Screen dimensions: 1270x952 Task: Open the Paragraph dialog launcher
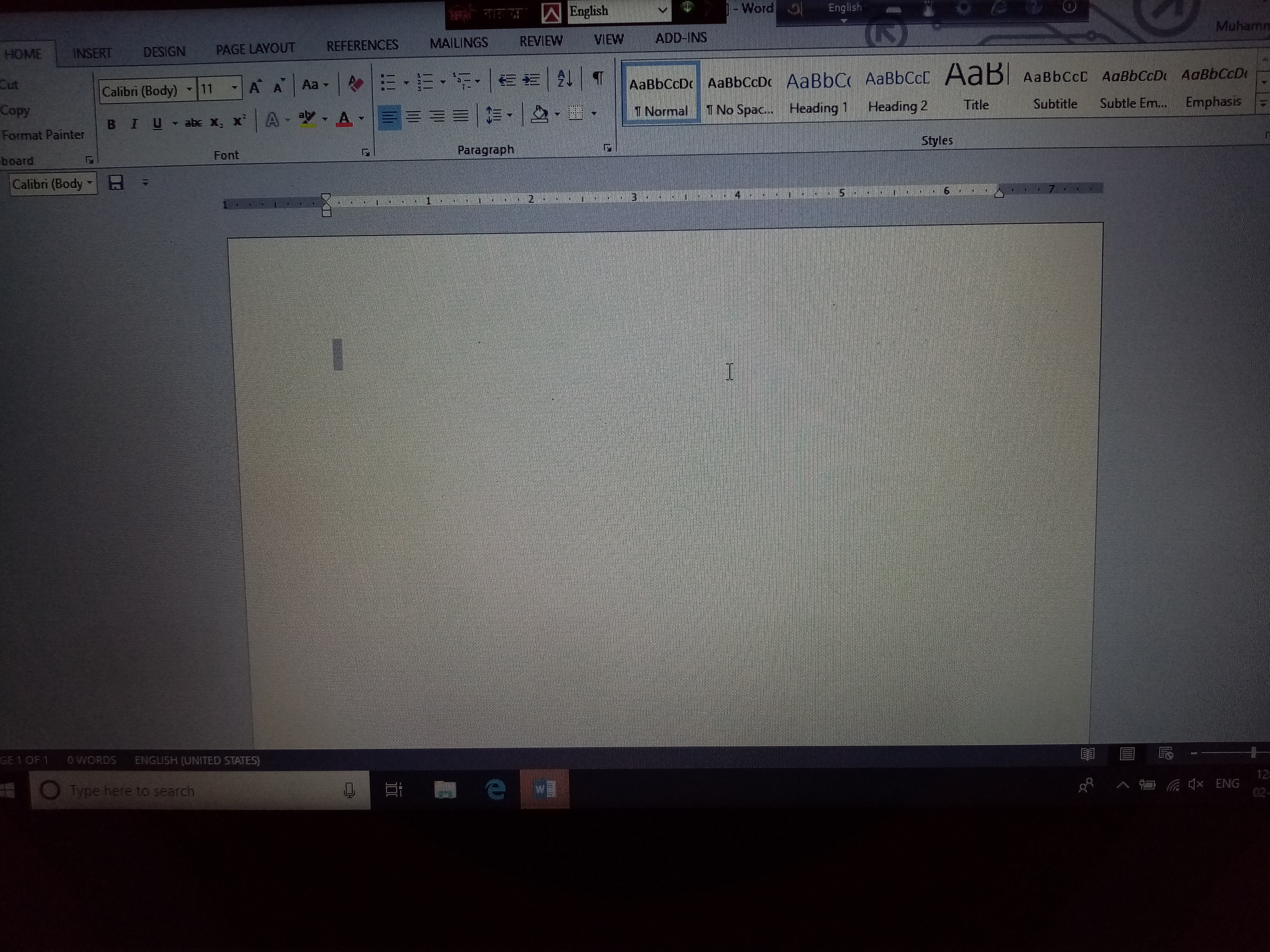coord(608,148)
